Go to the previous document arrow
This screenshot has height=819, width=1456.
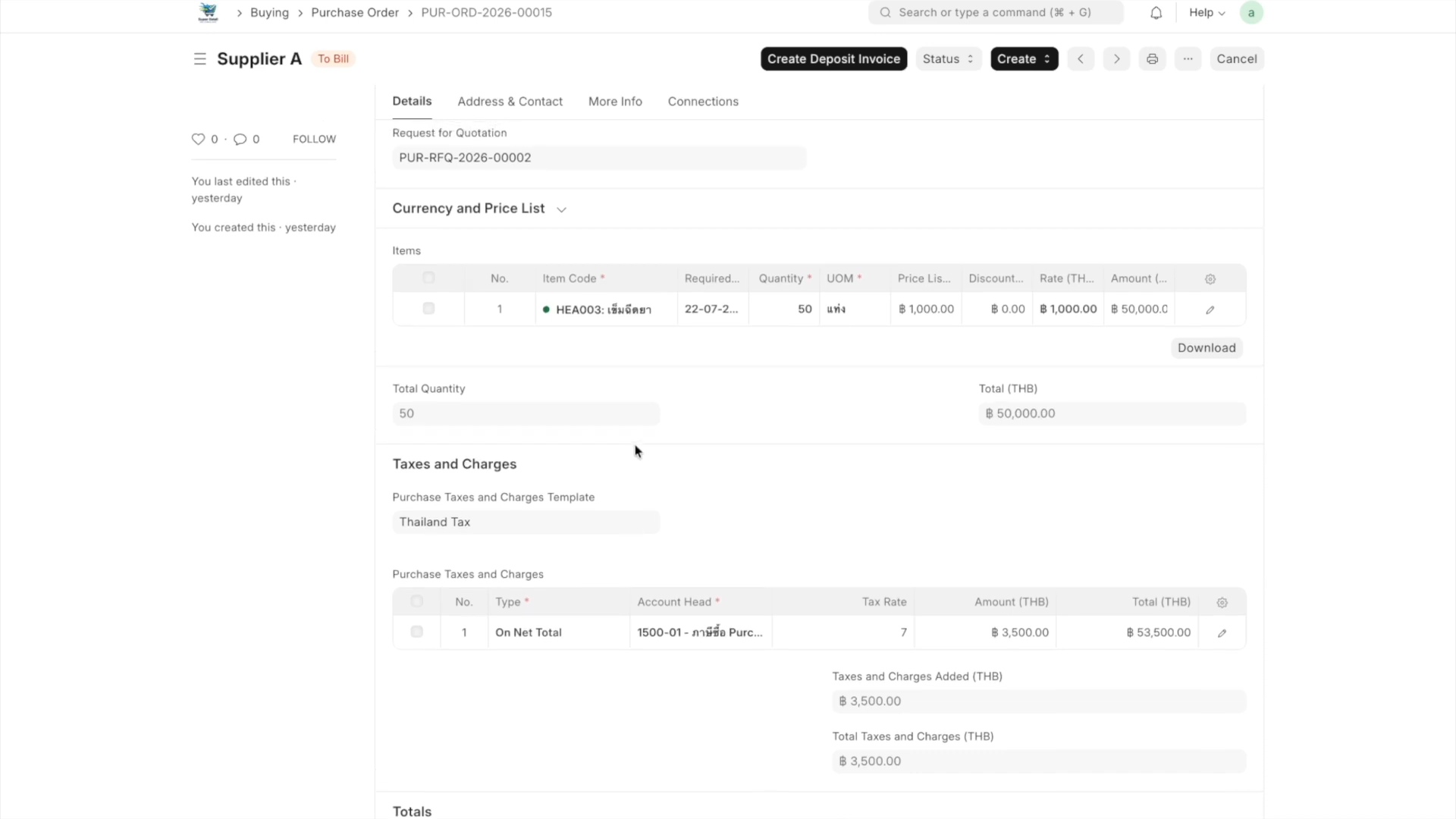pos(1081,59)
